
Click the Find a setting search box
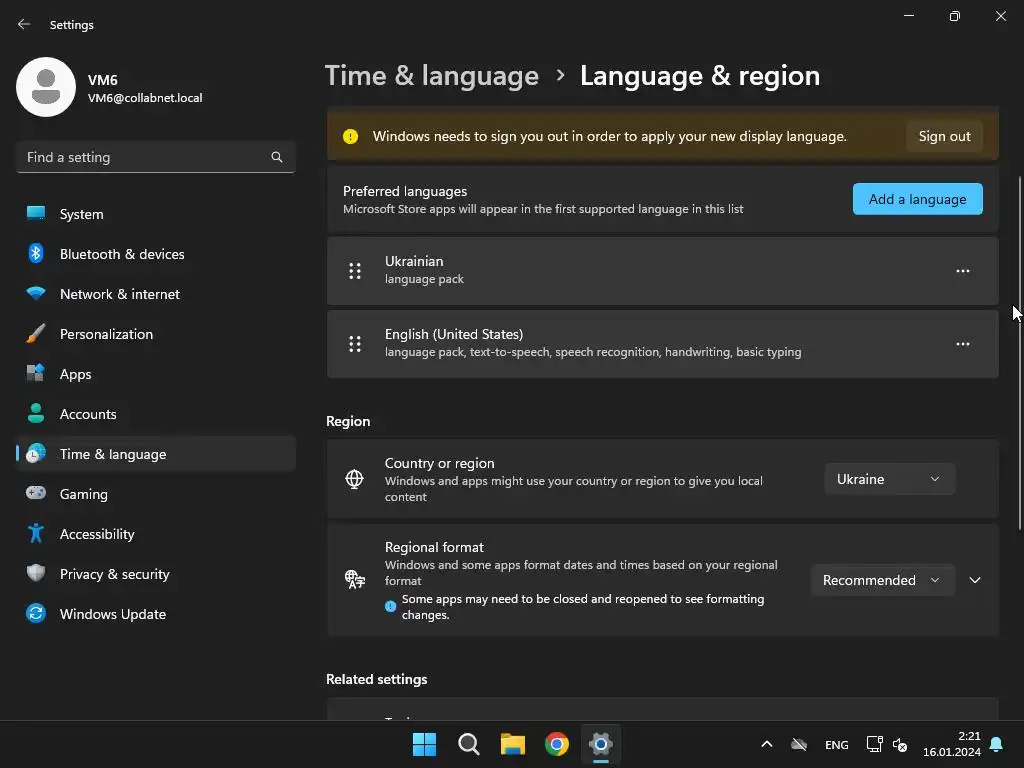point(155,157)
